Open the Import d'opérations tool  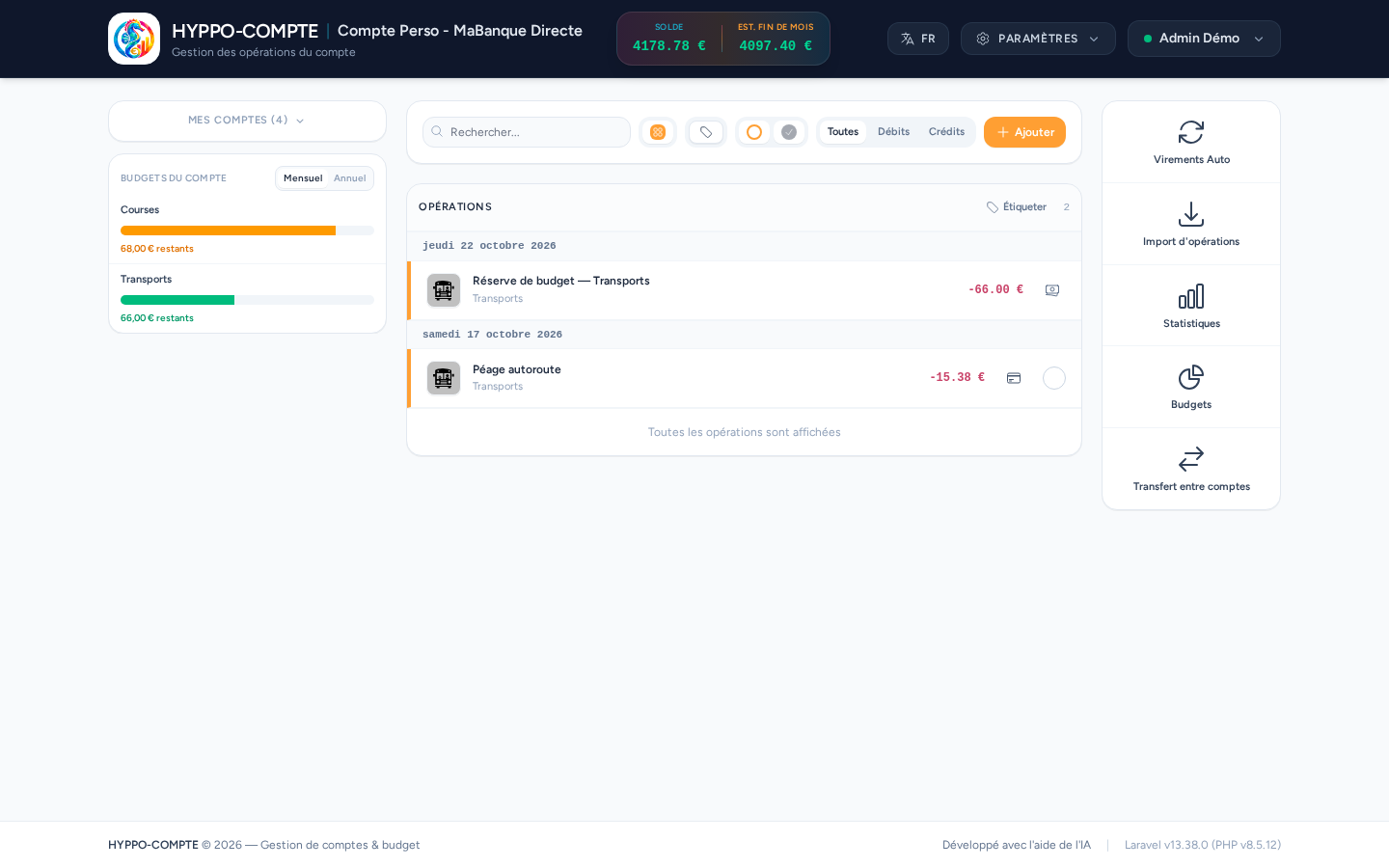coord(1191,224)
